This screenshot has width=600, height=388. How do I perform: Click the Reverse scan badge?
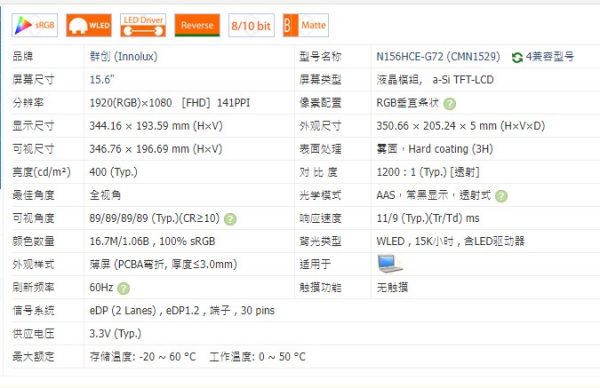(x=197, y=25)
